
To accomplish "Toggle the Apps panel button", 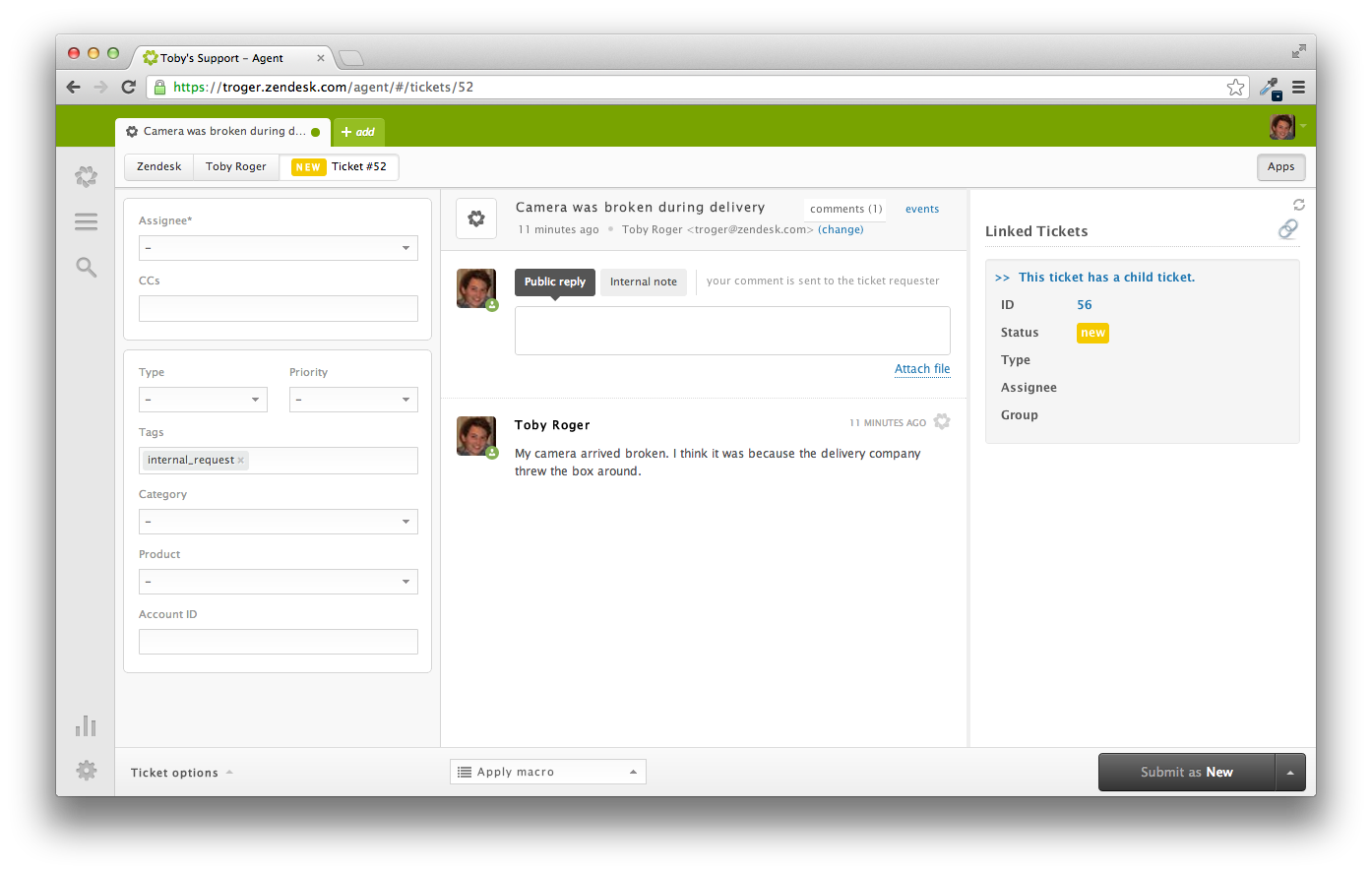I will 1280,167.
